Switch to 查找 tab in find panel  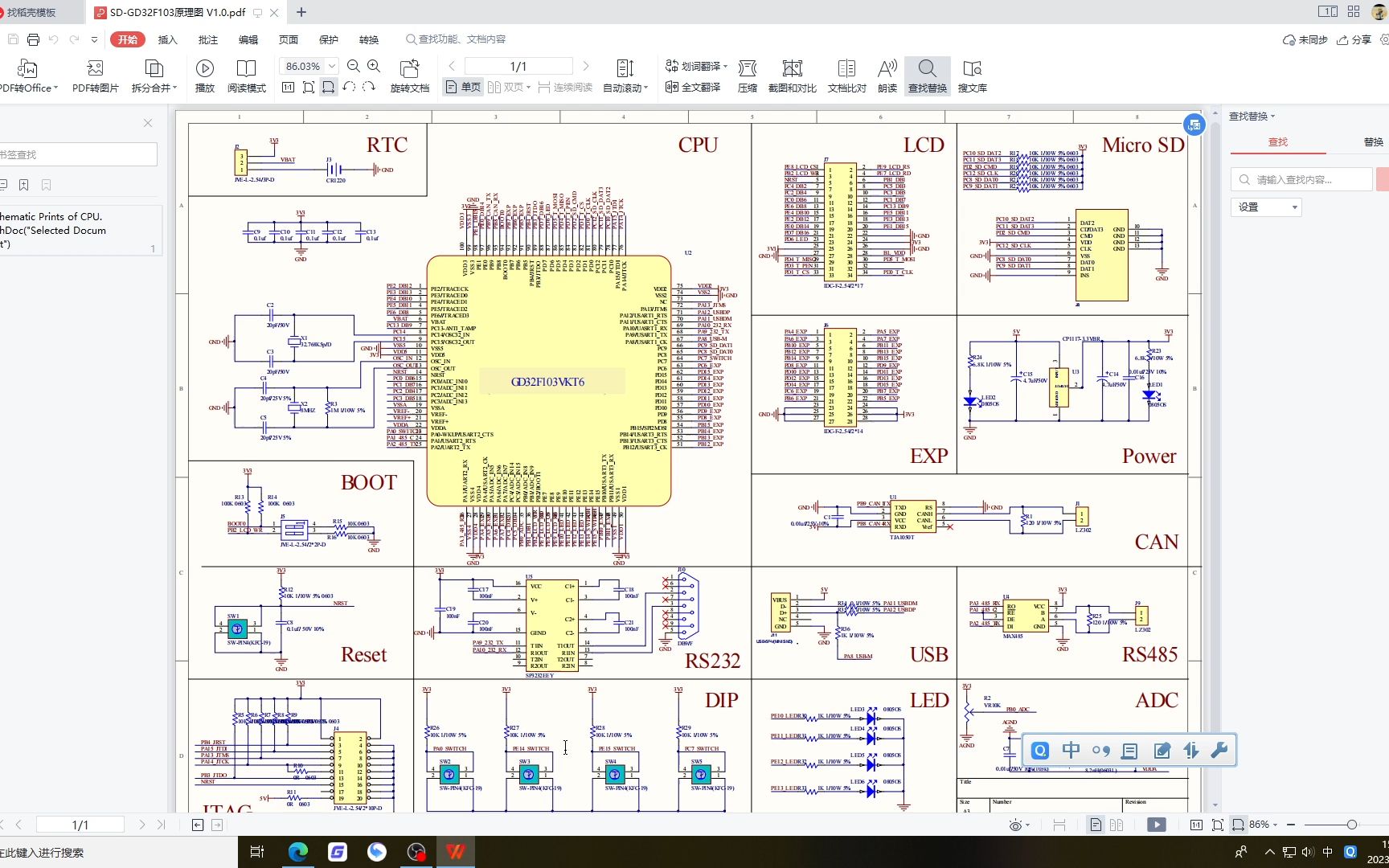[x=1277, y=142]
